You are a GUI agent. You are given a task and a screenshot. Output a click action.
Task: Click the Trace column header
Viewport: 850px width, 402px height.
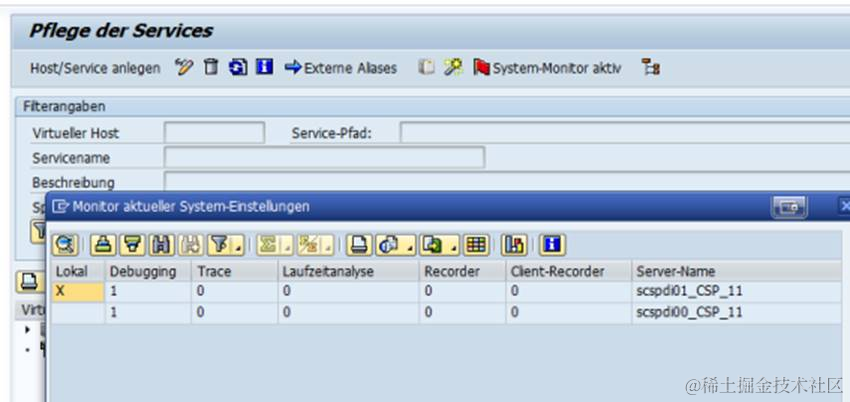[x=235, y=271]
